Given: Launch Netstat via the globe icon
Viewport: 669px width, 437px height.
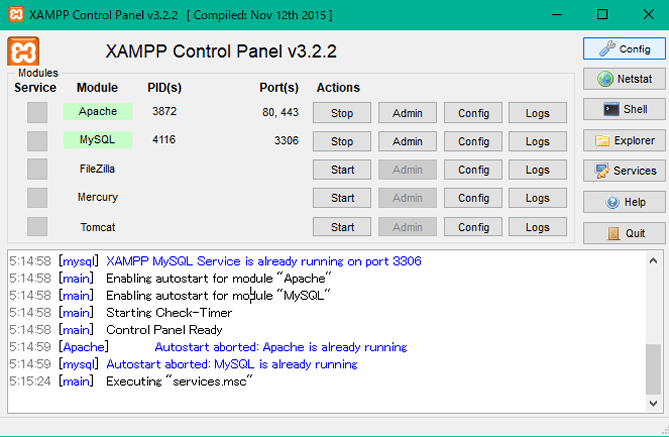Looking at the screenshot, I should click(624, 79).
